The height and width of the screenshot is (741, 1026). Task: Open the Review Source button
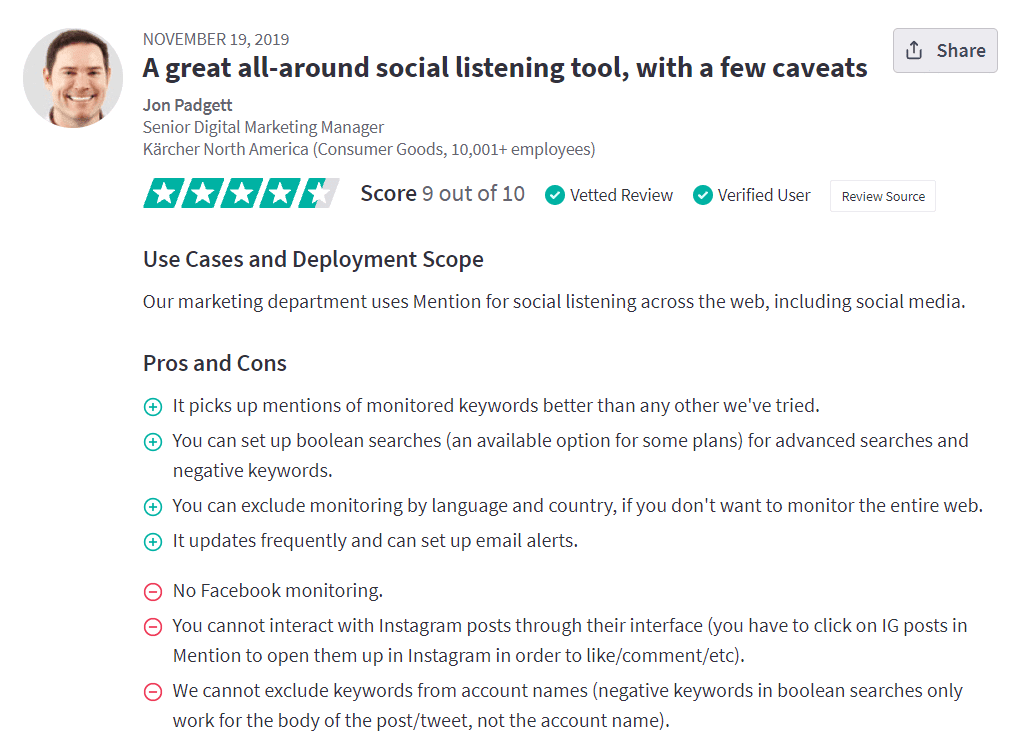883,196
